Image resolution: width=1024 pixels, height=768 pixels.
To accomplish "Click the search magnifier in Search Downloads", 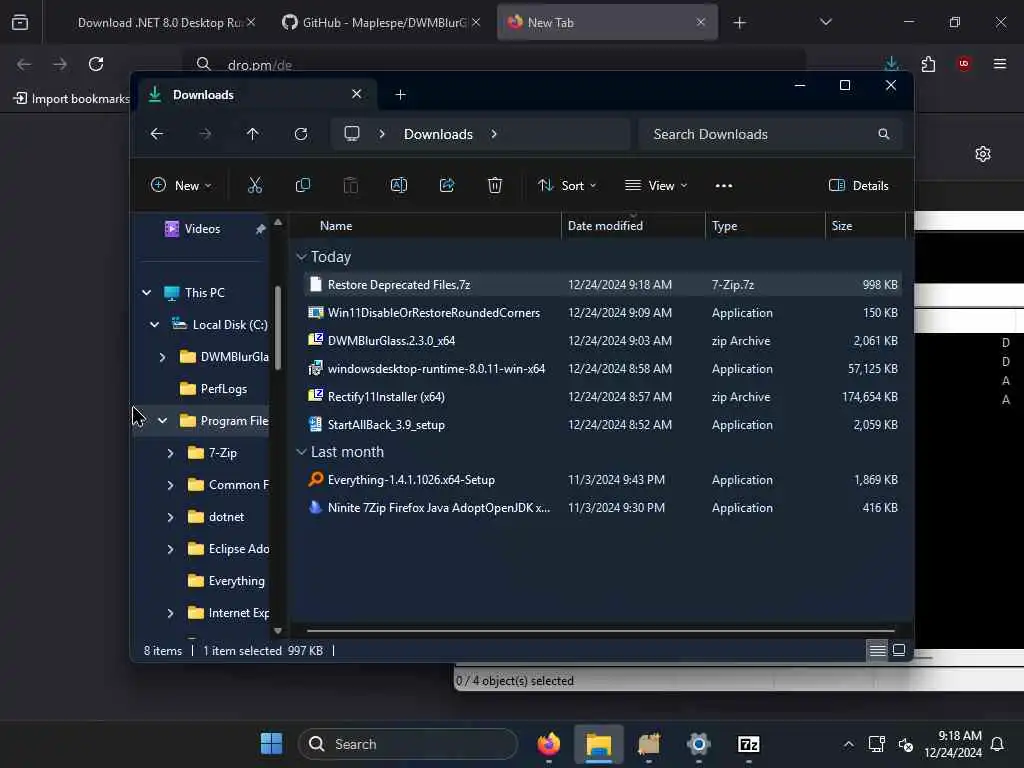I will (884, 134).
